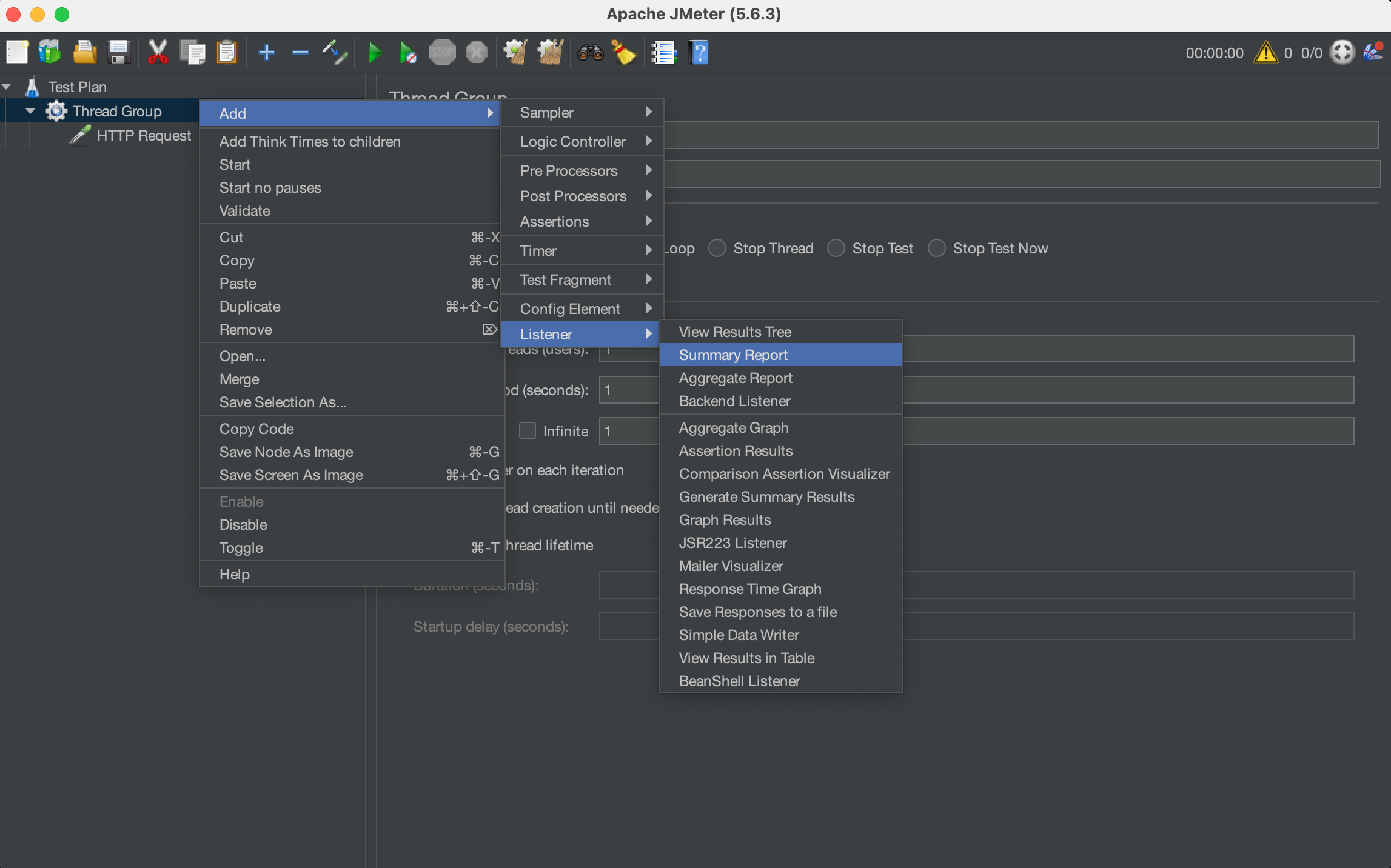Expand the Post Processors submenu
The image size is (1391, 868).
582,196
